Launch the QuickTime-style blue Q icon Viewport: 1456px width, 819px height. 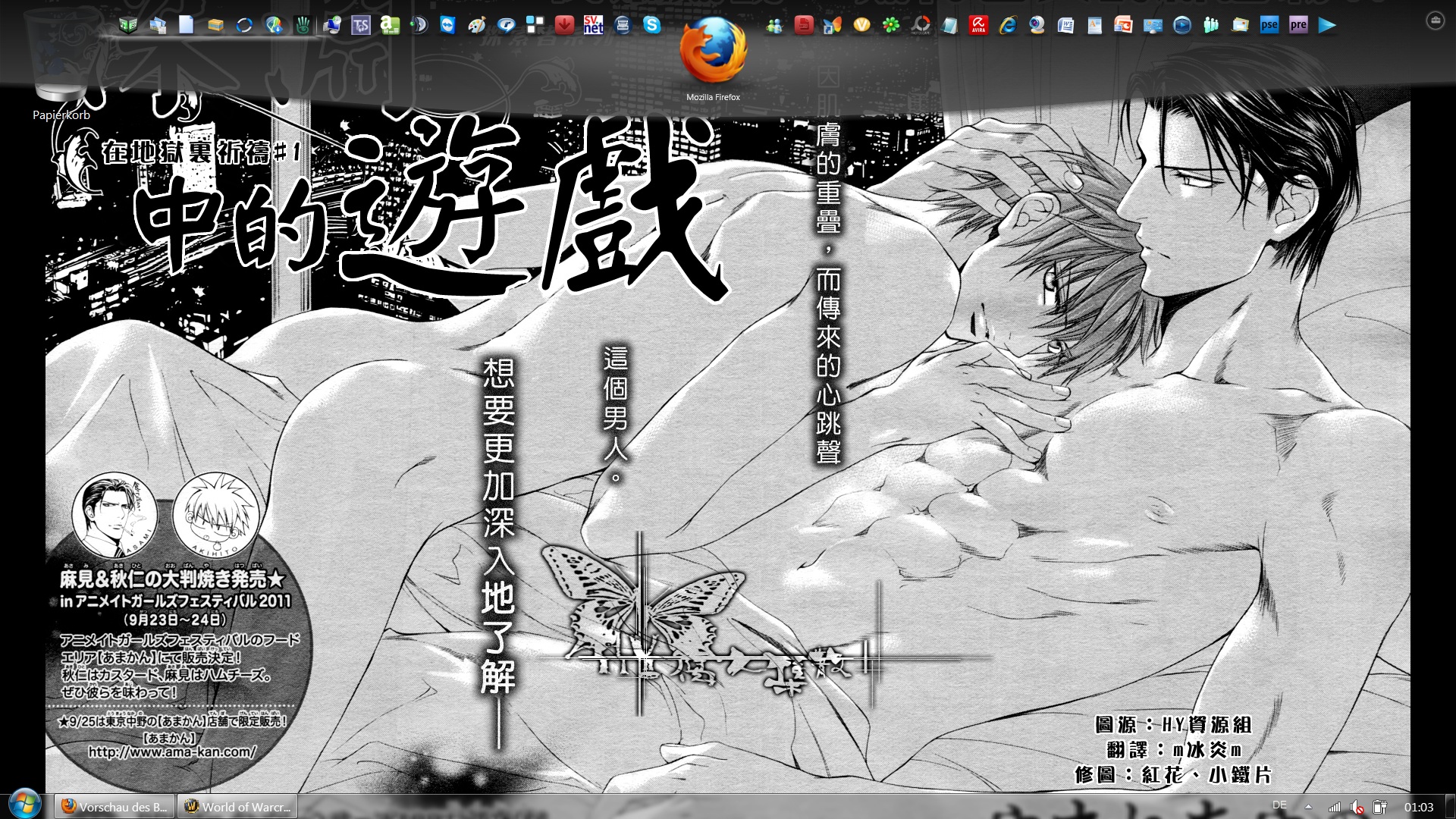pyautogui.click(x=506, y=25)
